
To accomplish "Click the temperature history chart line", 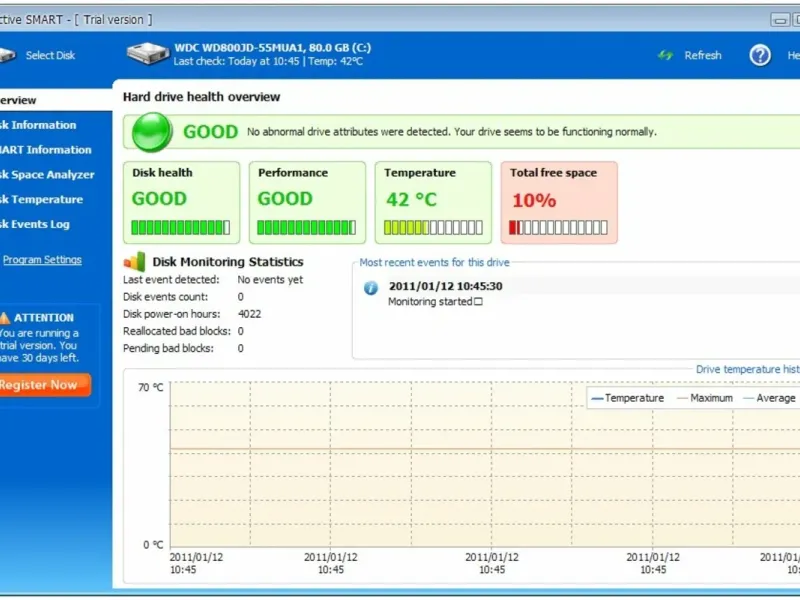I will (x=485, y=449).
